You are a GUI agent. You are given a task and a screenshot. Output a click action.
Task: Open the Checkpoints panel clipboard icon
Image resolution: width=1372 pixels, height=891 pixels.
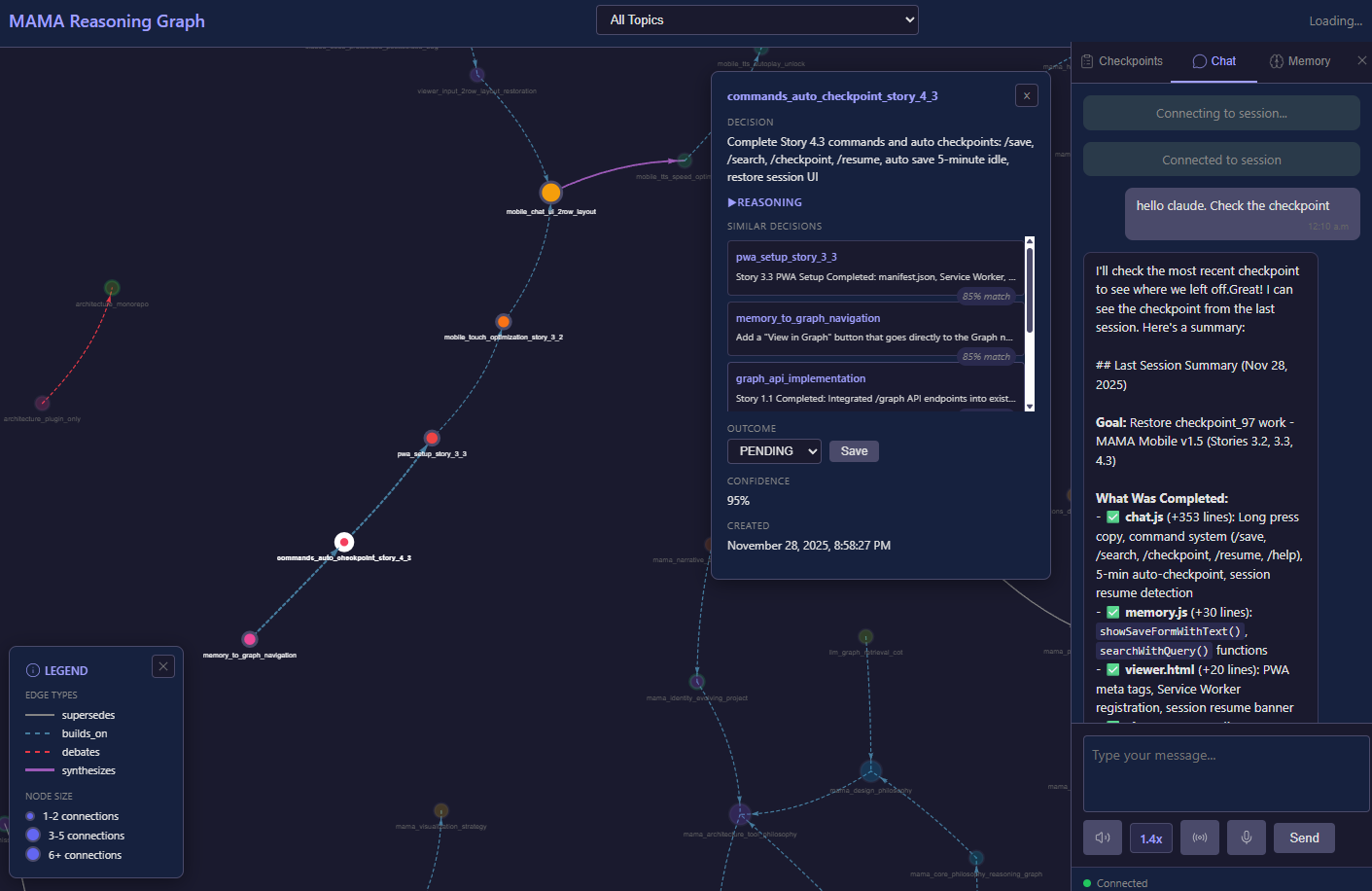click(x=1086, y=60)
